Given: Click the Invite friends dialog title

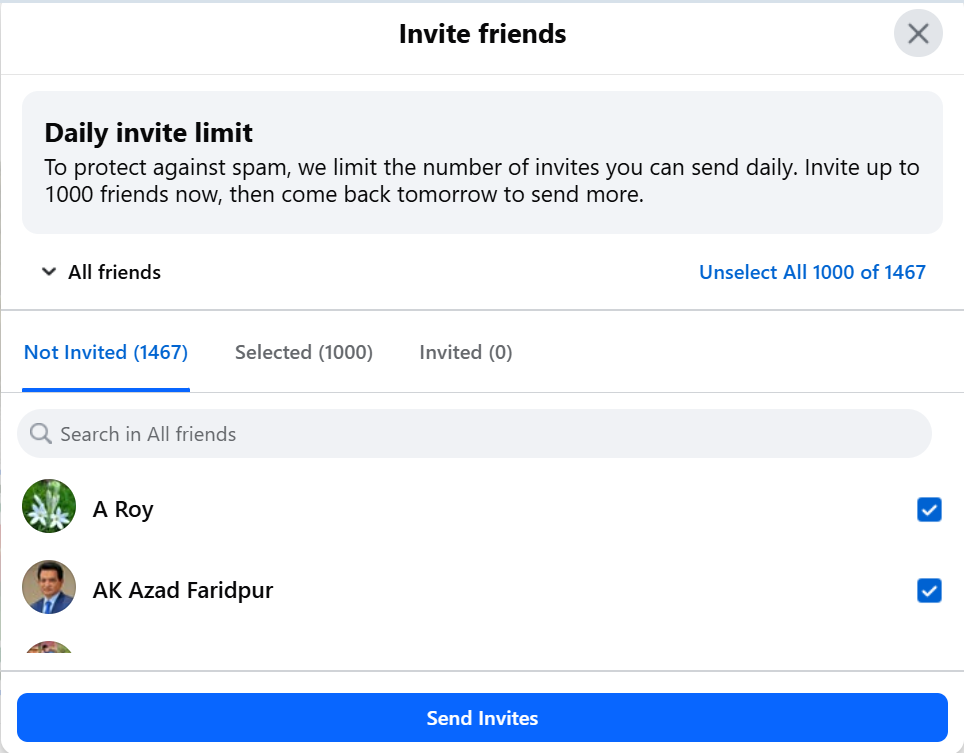Looking at the screenshot, I should click(x=482, y=34).
